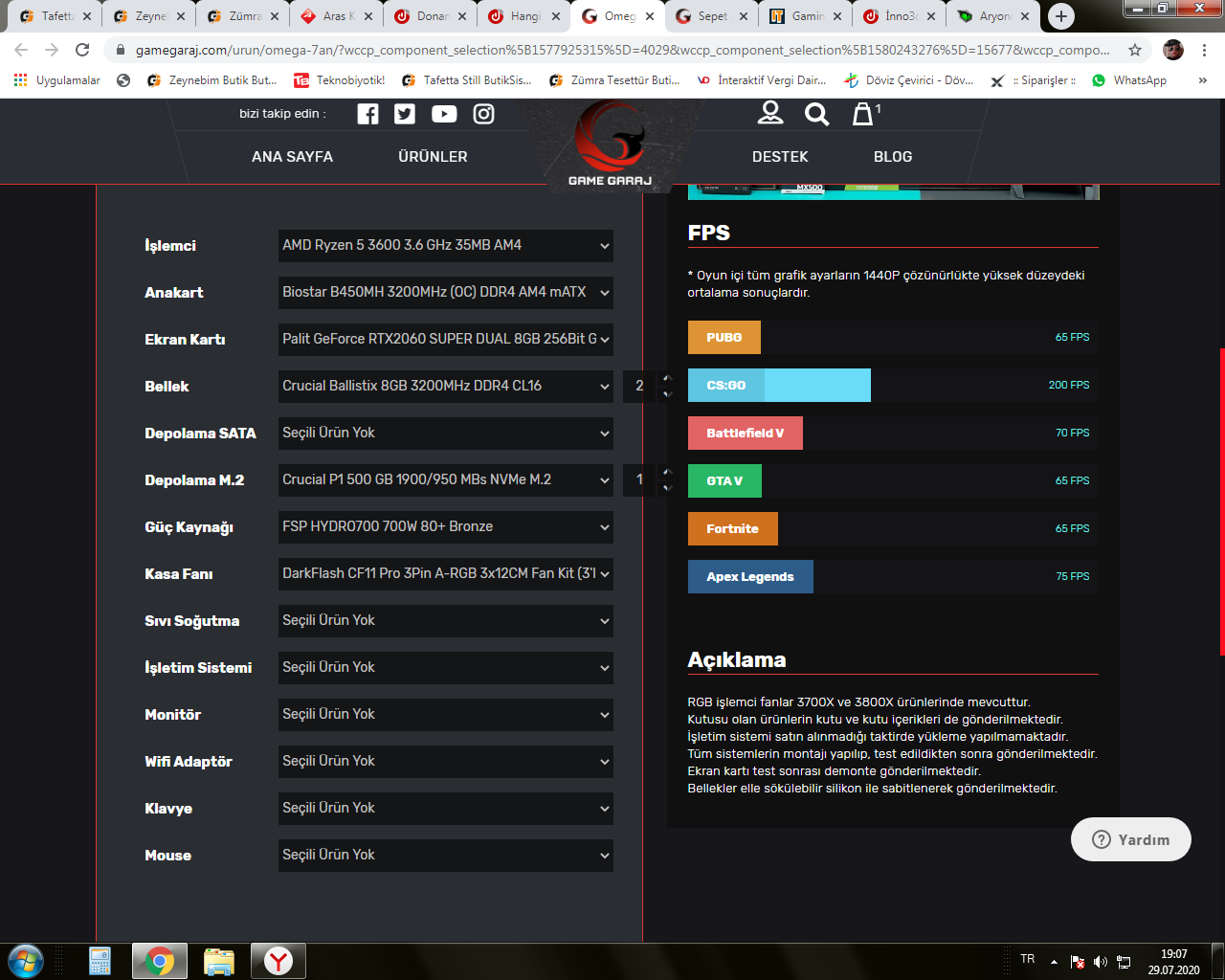Open the Döviz Çevirici bookmark

(x=909, y=80)
